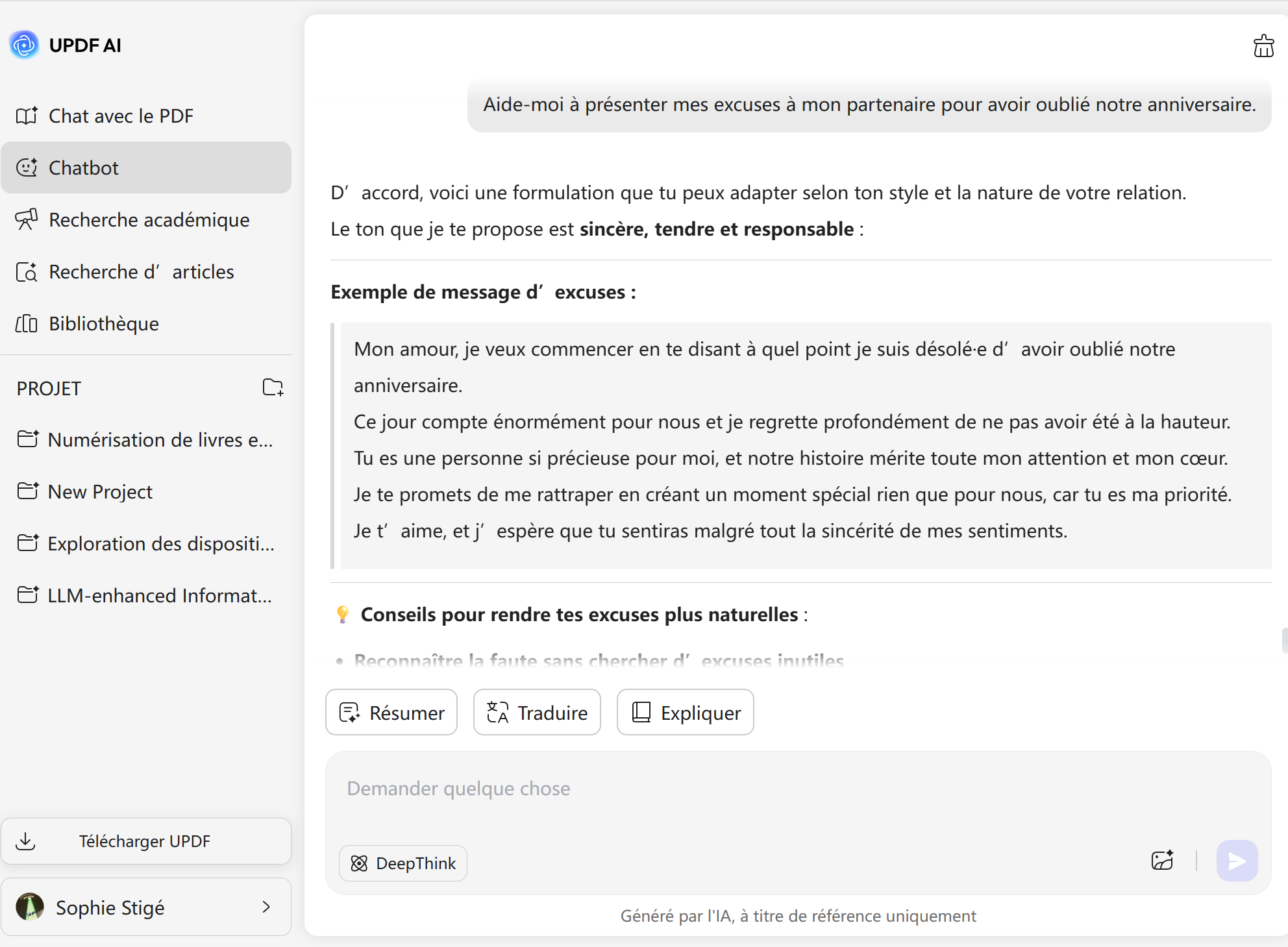Viewport: 1288px width, 947px height.
Task: Click the clear chat trash icon
Action: 1263,46
